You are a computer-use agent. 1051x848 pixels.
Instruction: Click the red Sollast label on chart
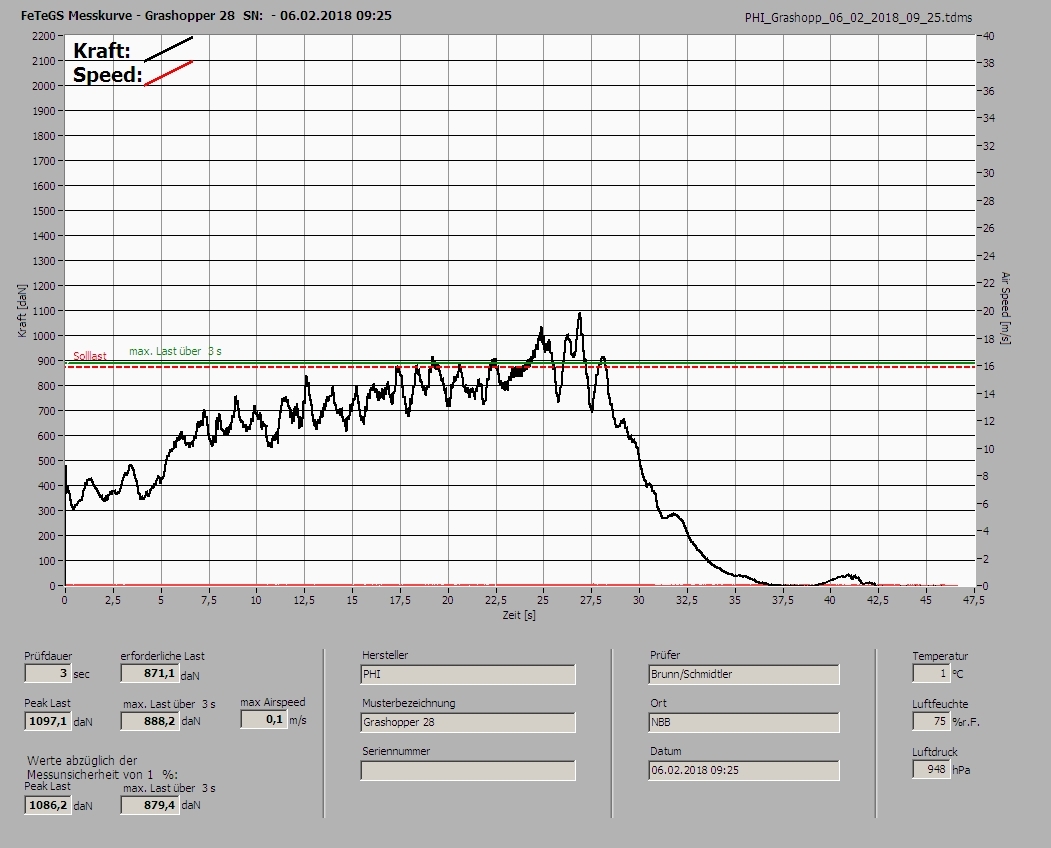(x=90, y=356)
